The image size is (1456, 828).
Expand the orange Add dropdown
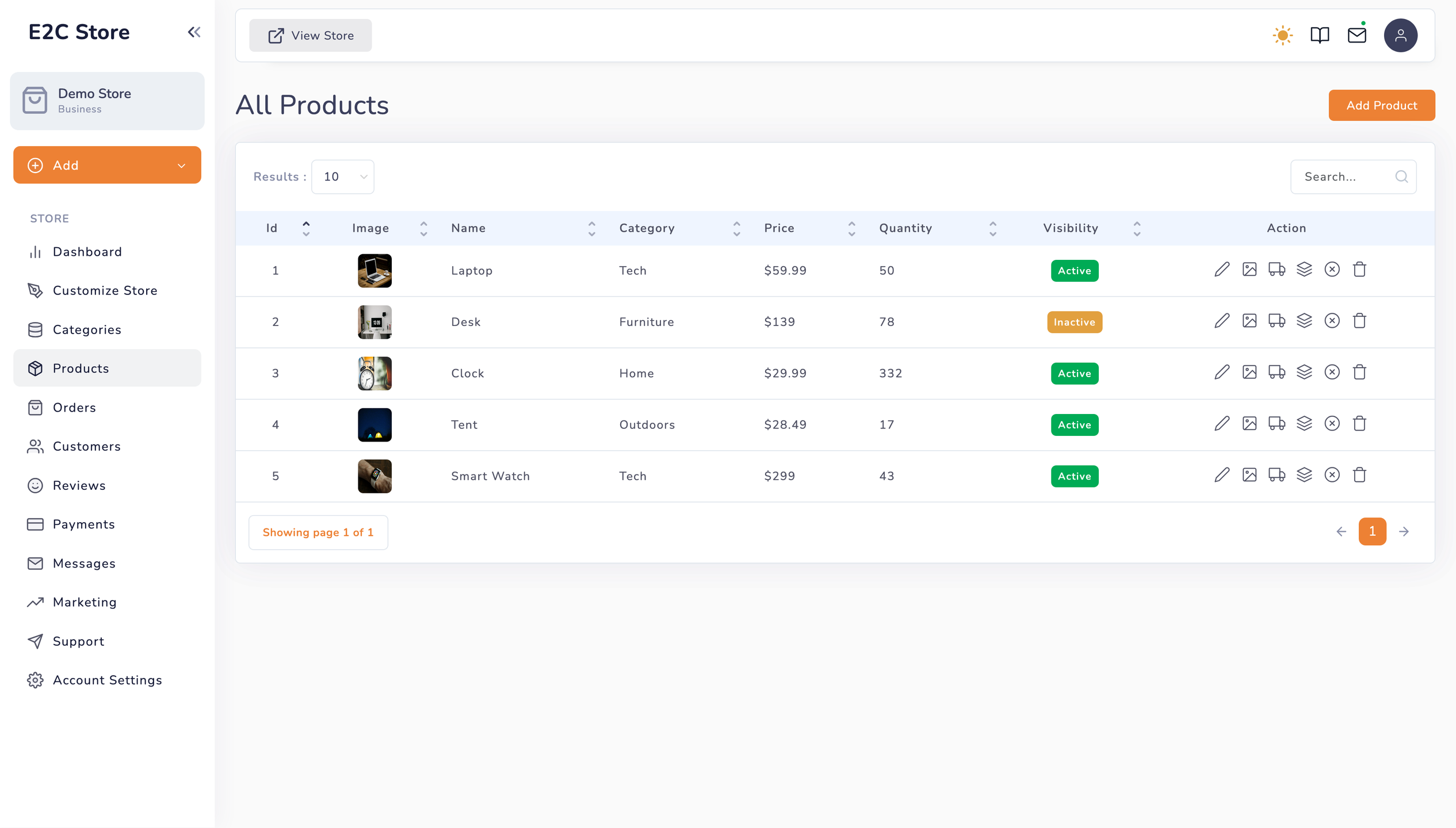(107, 166)
